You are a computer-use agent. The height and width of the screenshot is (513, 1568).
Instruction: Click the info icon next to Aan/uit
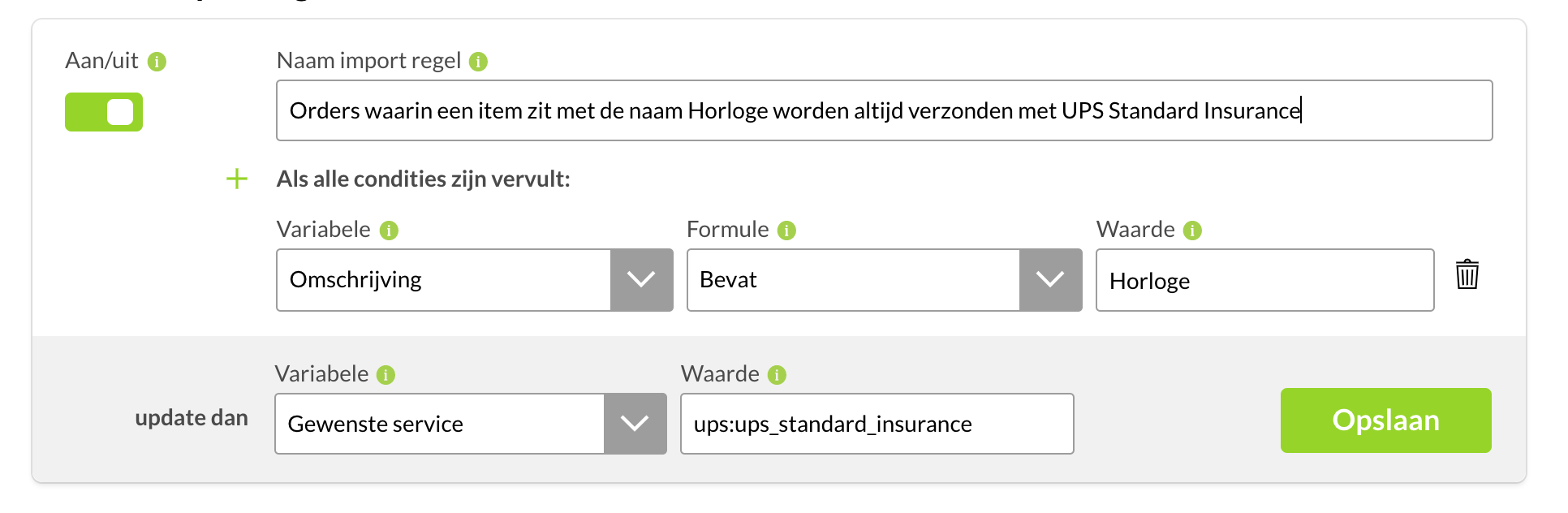tap(157, 62)
